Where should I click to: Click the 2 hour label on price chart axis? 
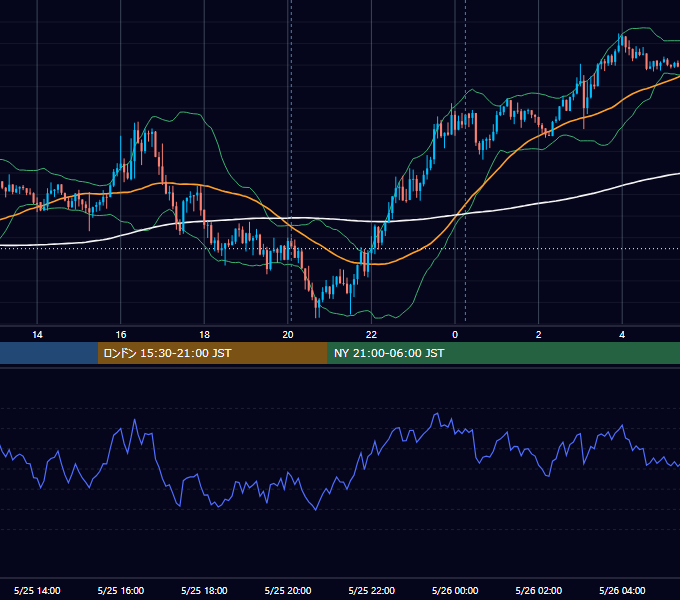[539, 335]
